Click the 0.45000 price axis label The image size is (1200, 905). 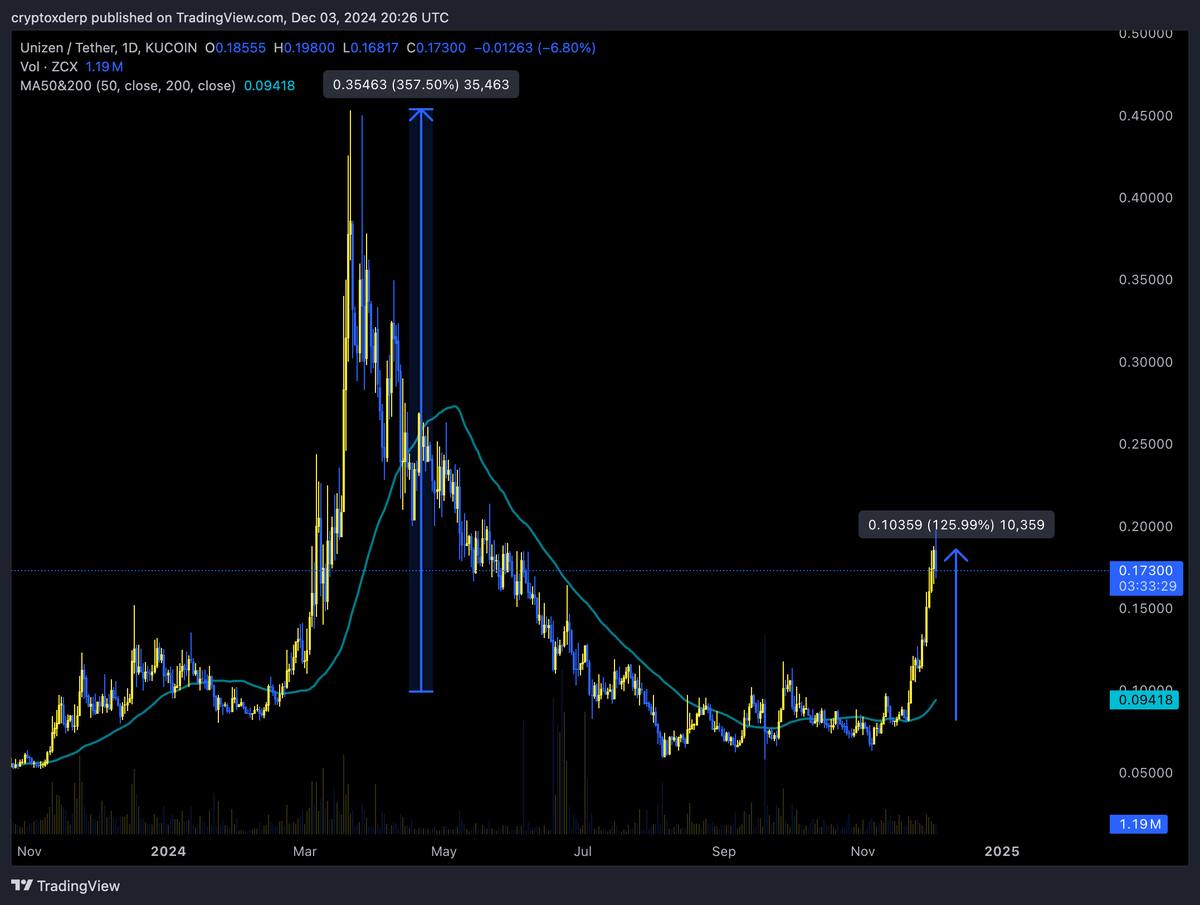click(1145, 116)
